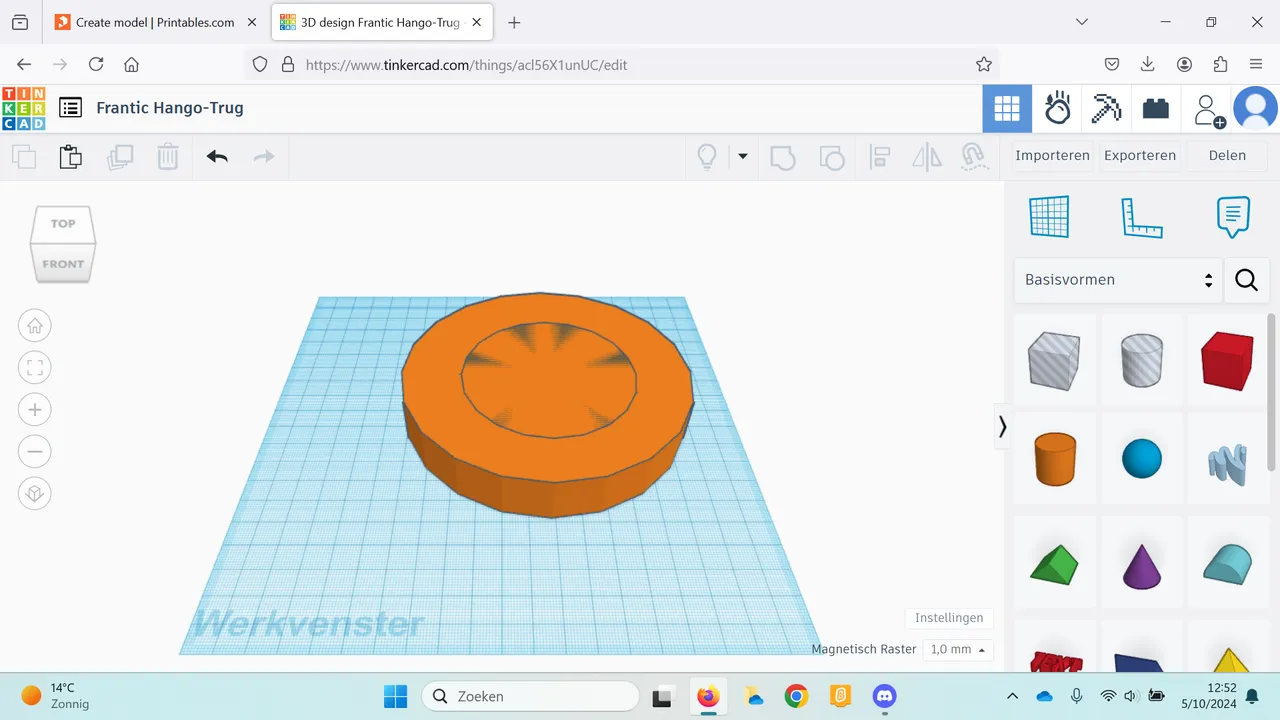Image resolution: width=1280 pixels, height=720 pixels.
Task: Switch to Create model Printables.com tab
Action: (156, 22)
